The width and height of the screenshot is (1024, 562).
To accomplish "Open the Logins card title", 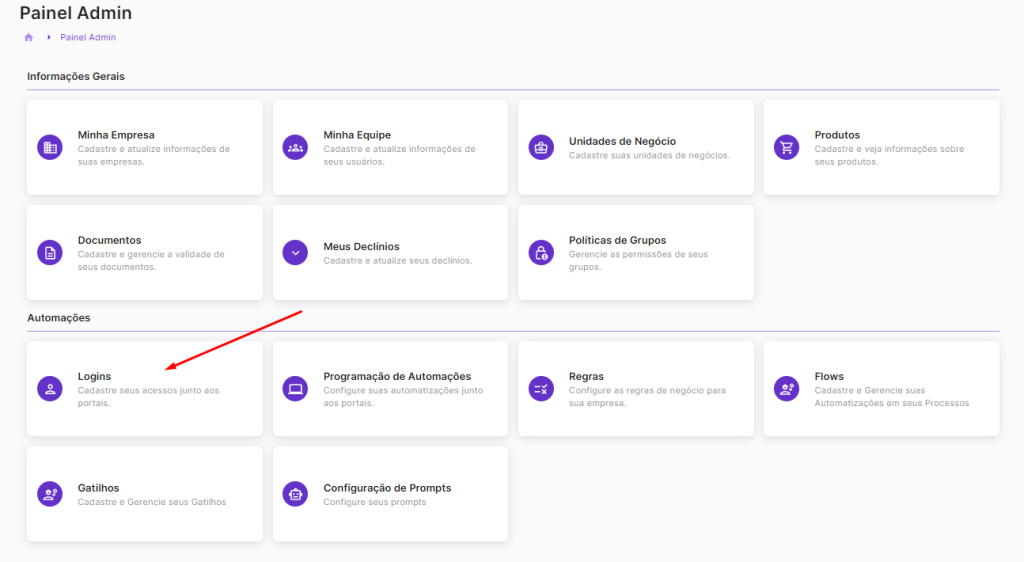I will point(94,377).
